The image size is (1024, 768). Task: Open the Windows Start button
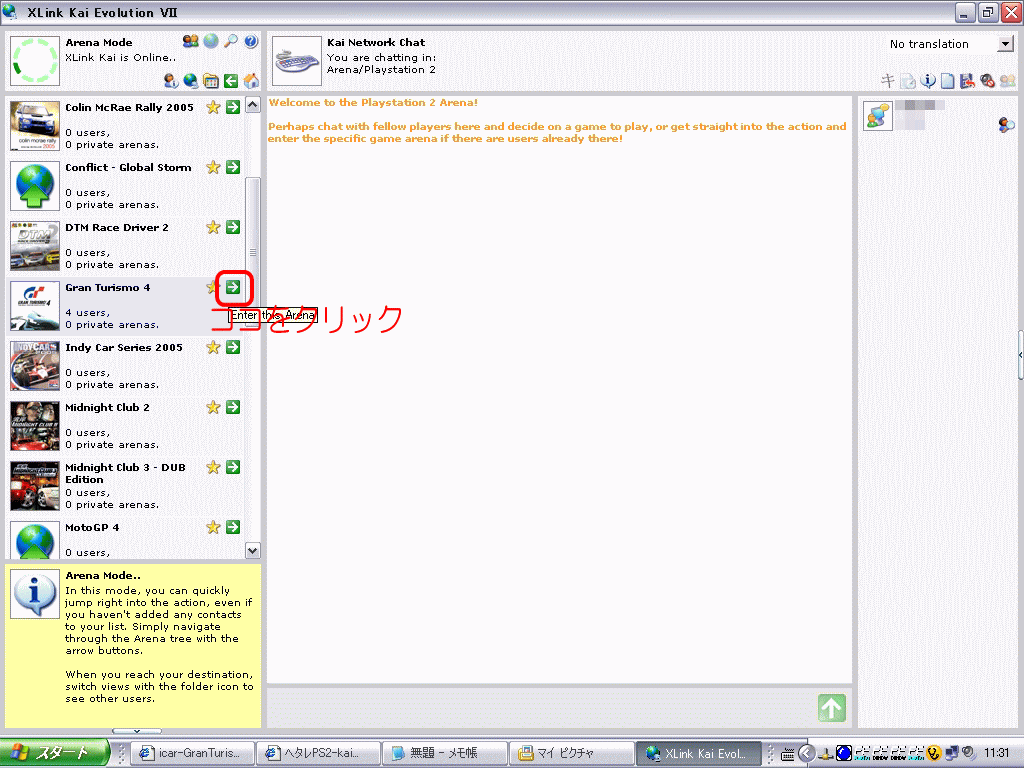coord(54,753)
